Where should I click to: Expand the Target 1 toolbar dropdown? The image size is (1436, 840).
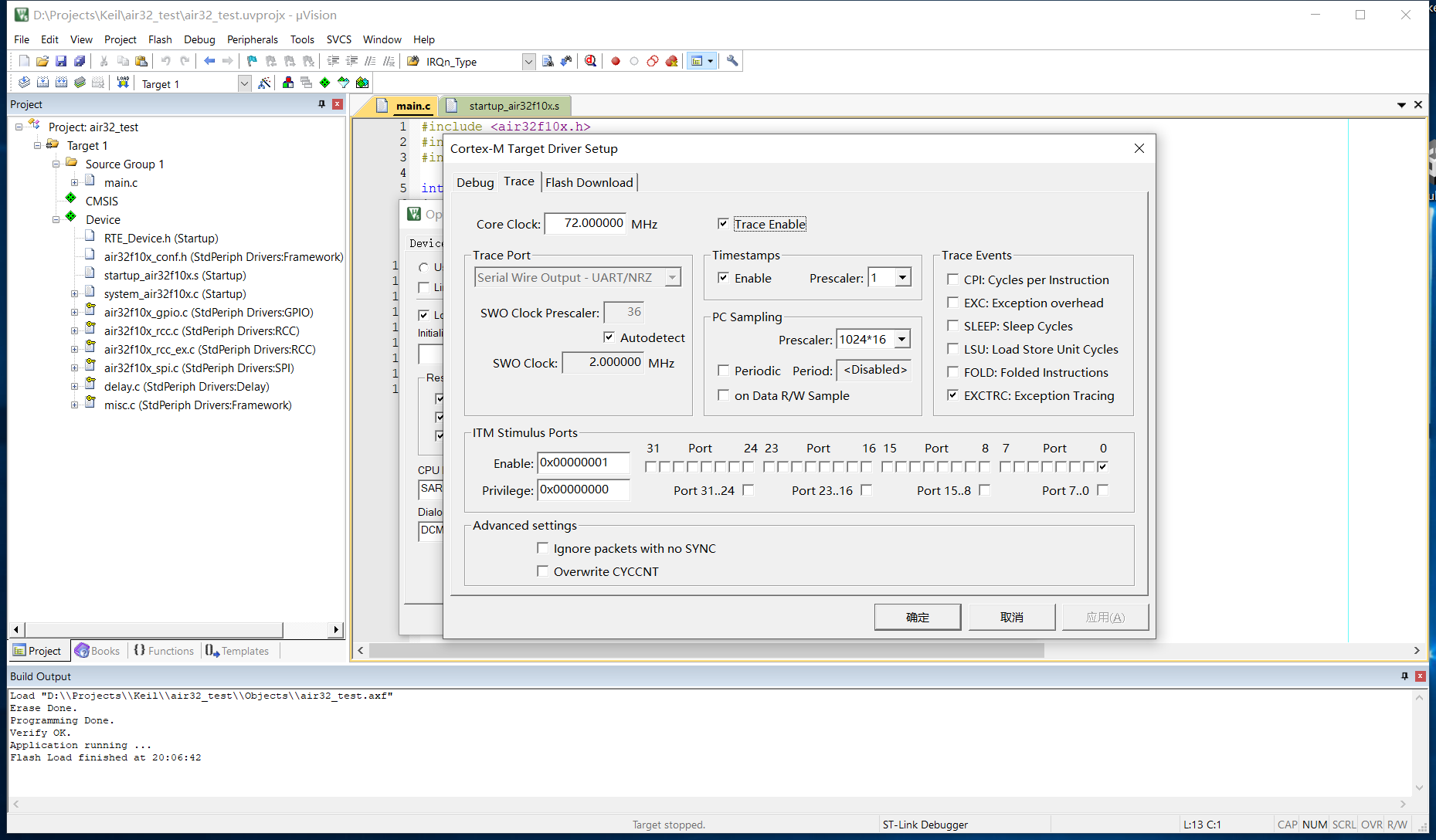[x=244, y=83]
